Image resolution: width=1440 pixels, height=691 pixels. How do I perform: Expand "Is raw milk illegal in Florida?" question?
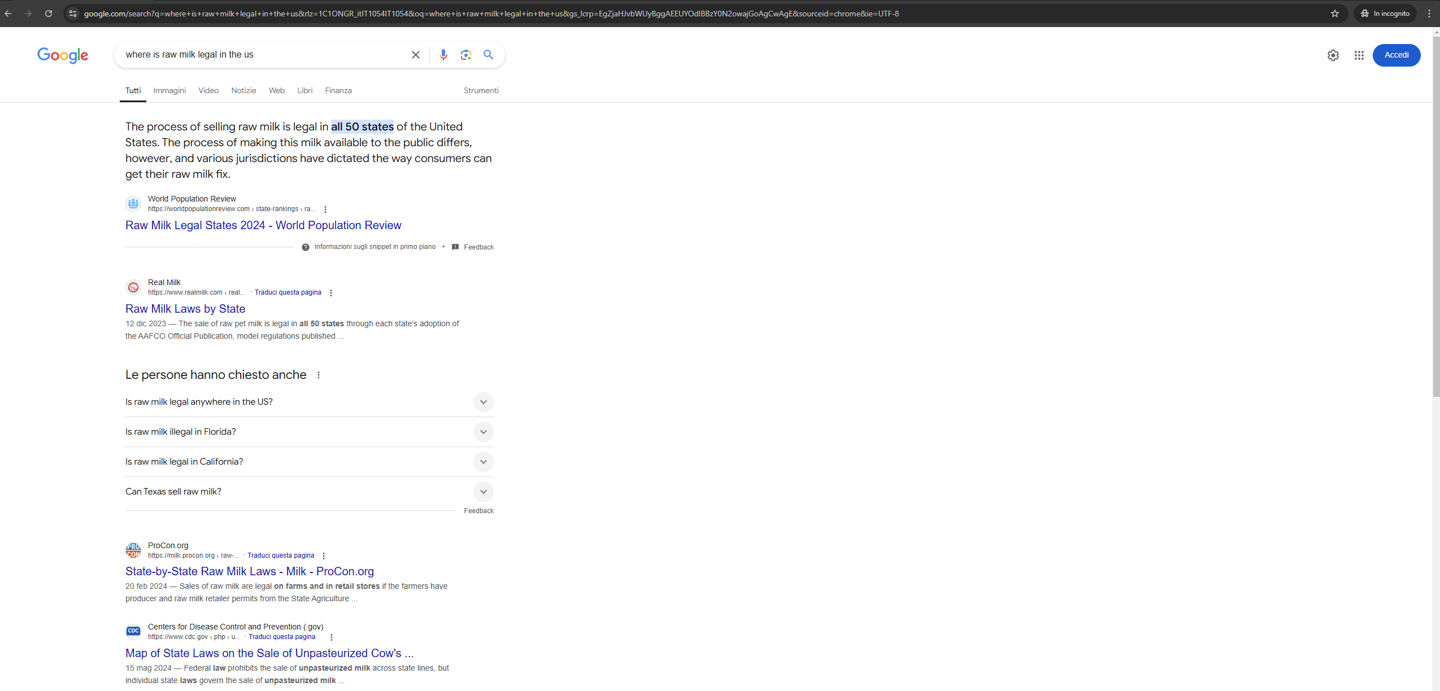483,432
